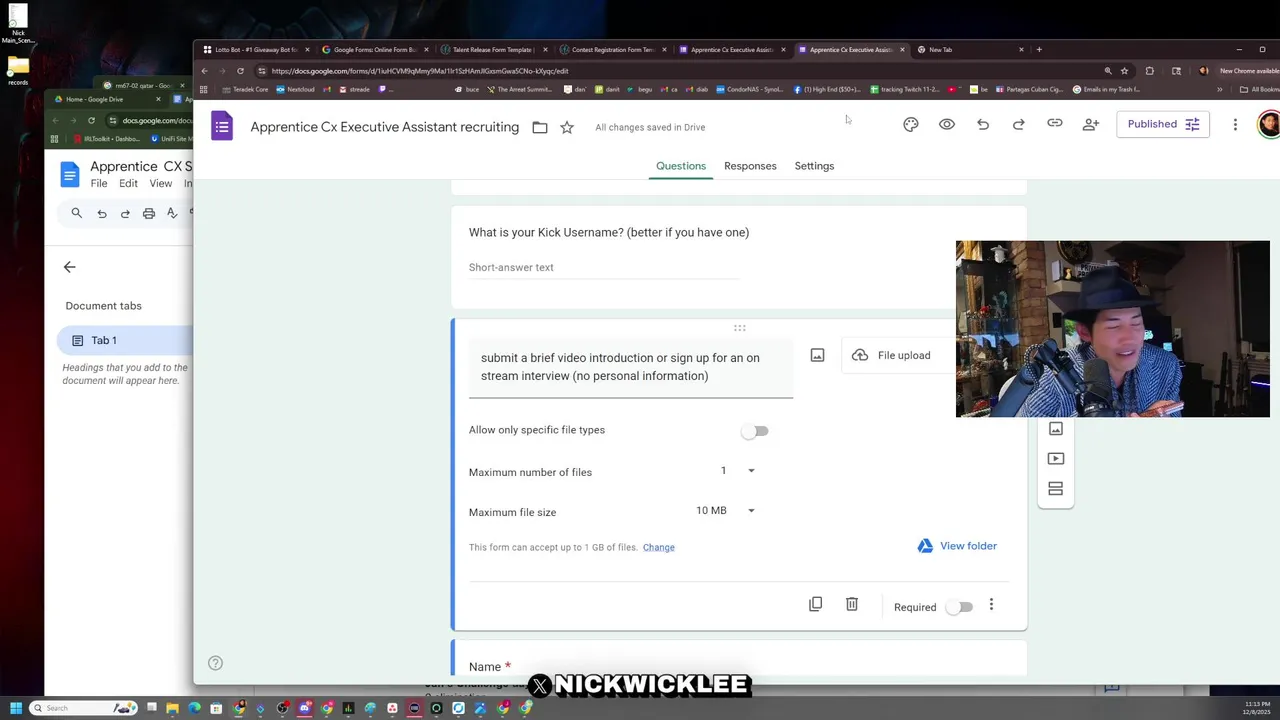Open the Nextcloud bookmark

pyautogui.click(x=294, y=89)
